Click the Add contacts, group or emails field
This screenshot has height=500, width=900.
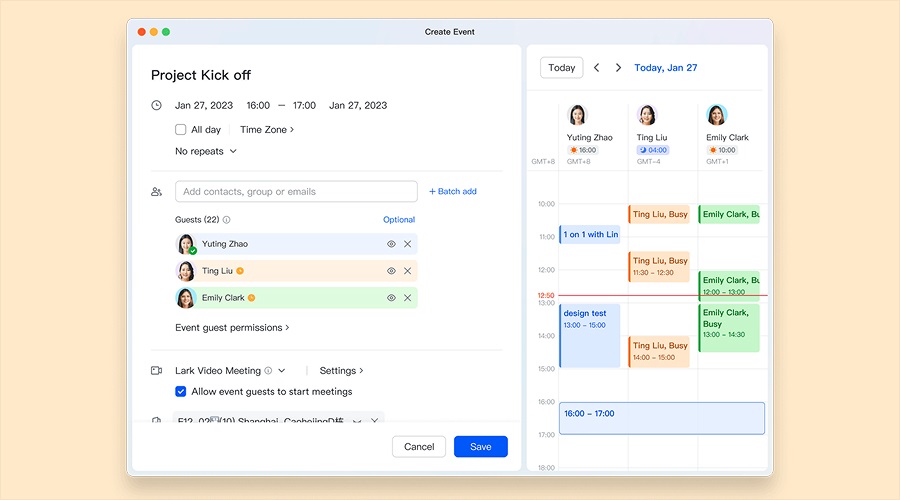[x=296, y=192]
